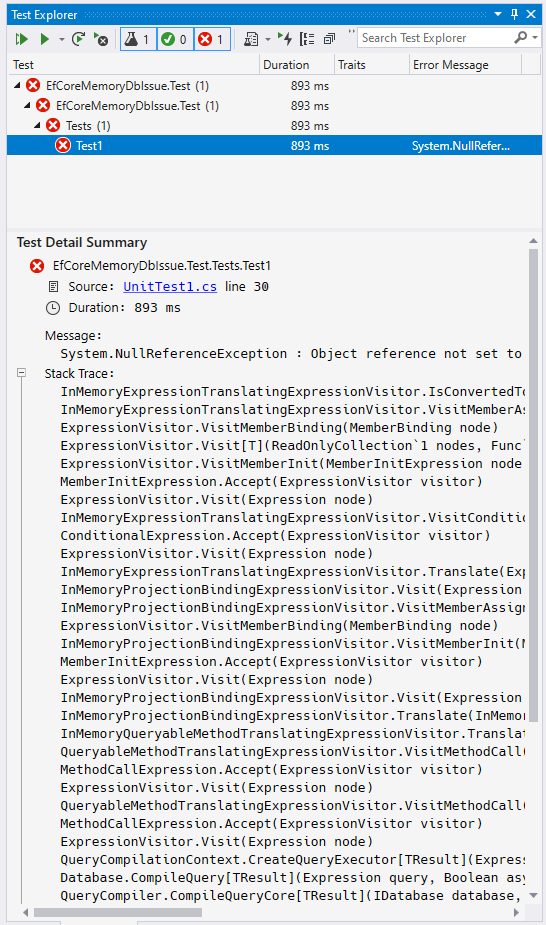Screen dimensions: 546x925
Task: Open the search filter dropdown arrow
Action: [535, 38]
